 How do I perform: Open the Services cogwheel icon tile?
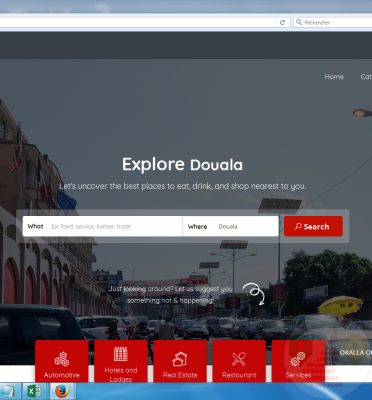[298, 359]
